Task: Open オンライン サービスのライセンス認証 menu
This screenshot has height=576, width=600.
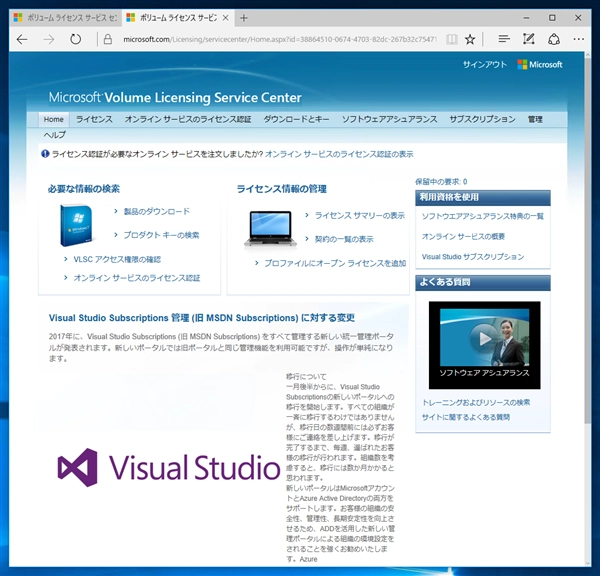Action: tap(188, 119)
